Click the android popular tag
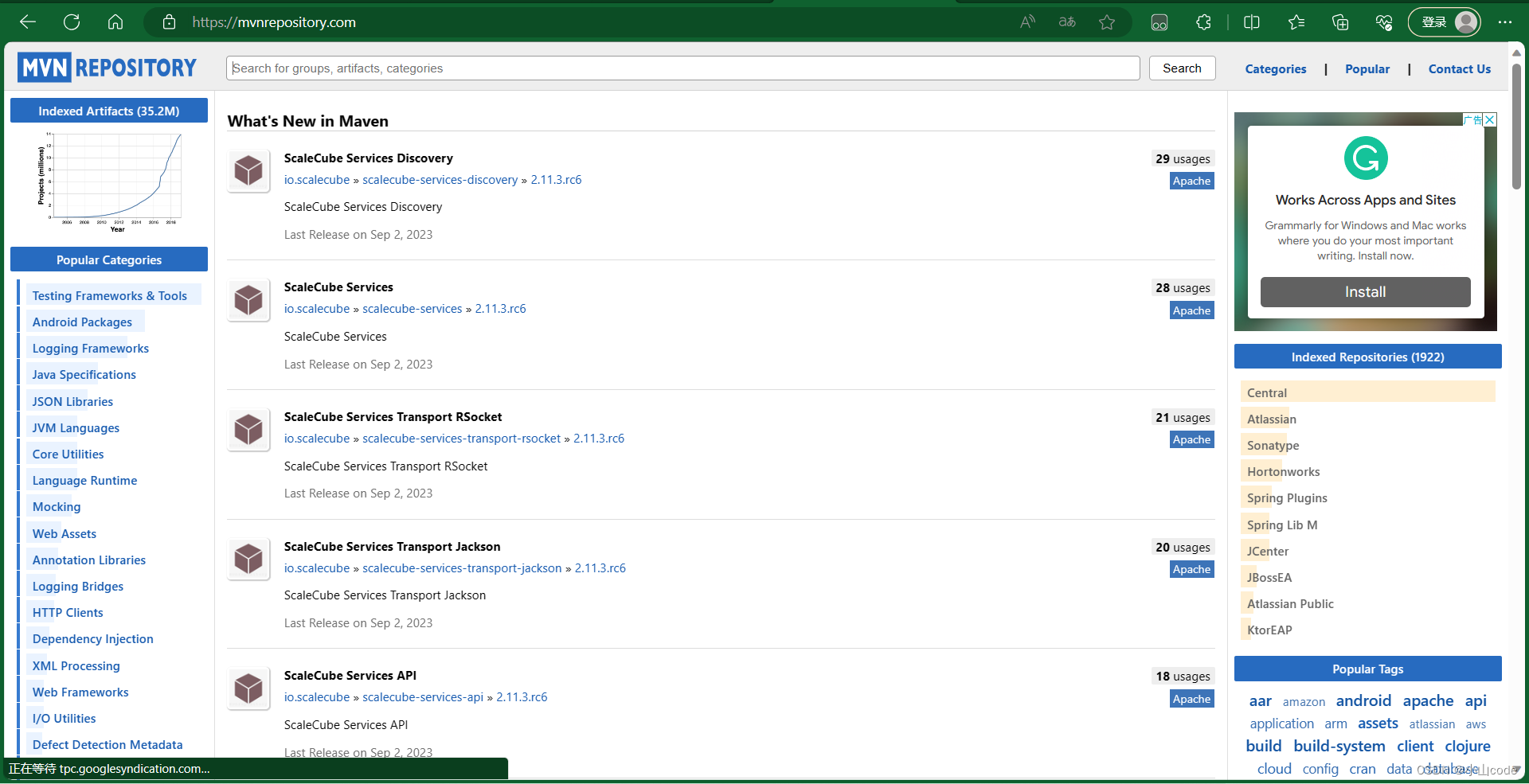 [x=1363, y=700]
